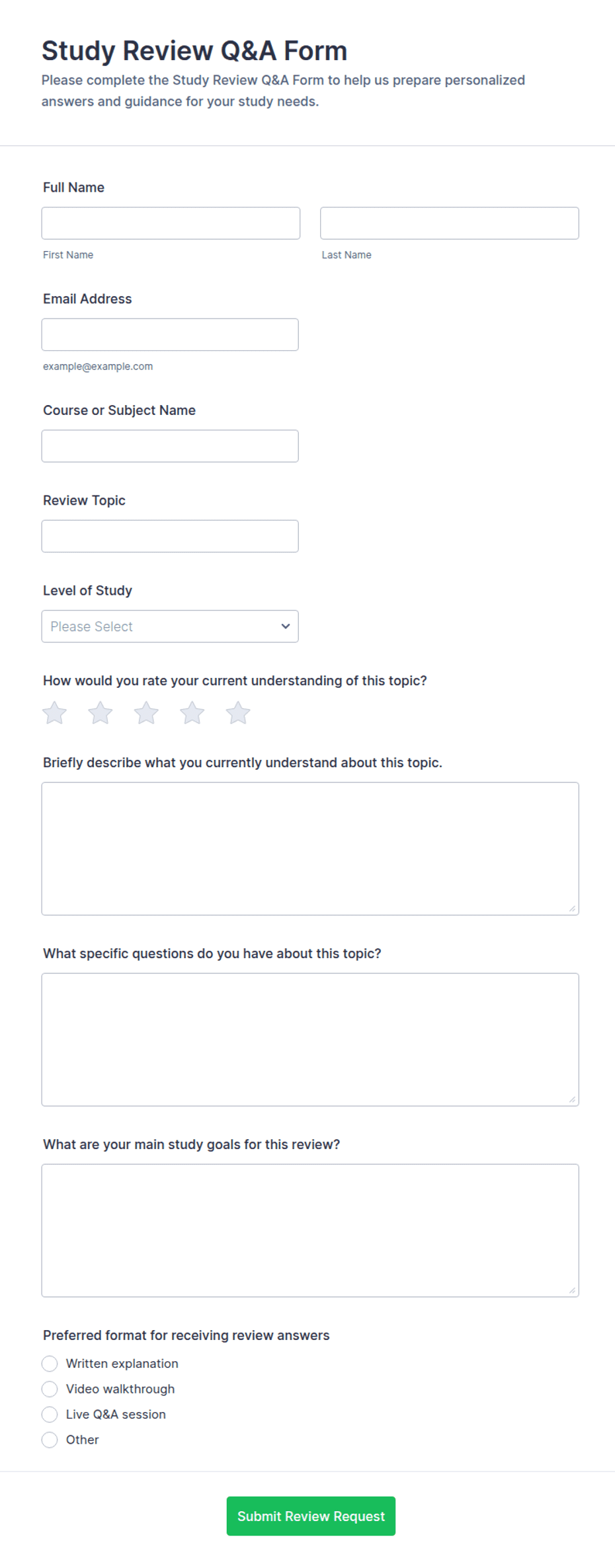Image resolution: width=615 pixels, height=1568 pixels.
Task: Select the Review Topic text box
Action: 170,537
